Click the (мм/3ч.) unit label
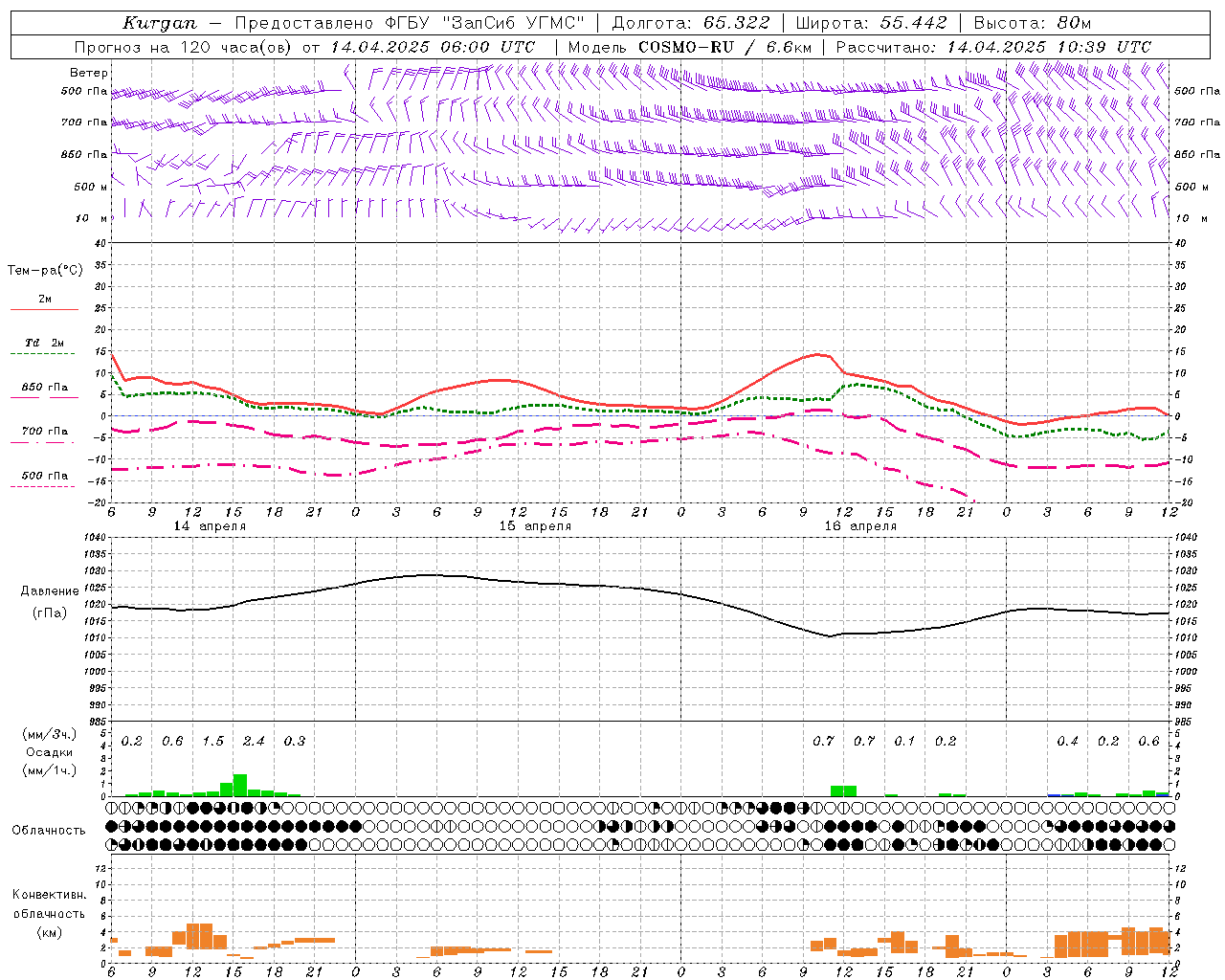The image size is (1225, 980). point(48,734)
